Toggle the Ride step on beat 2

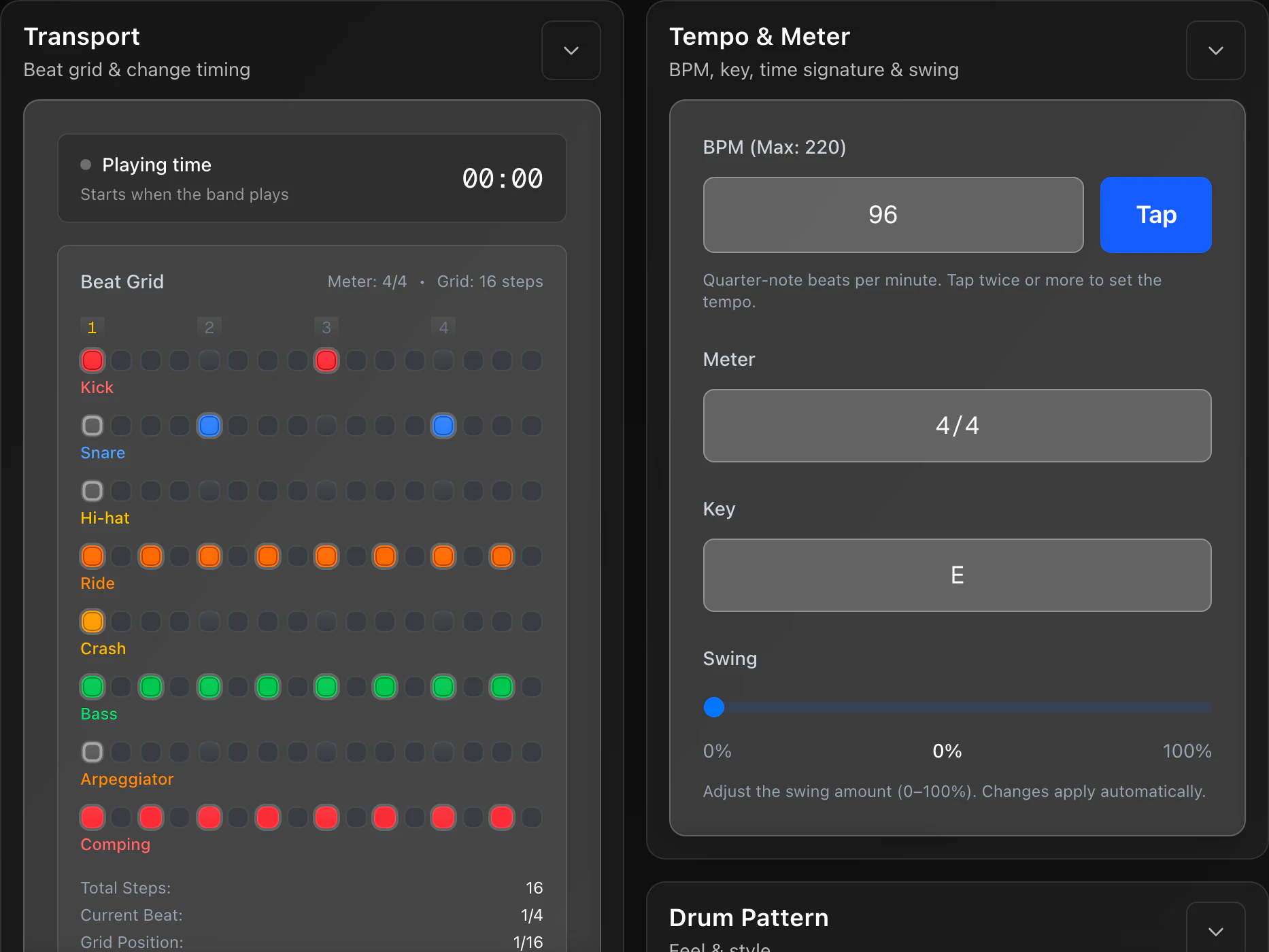click(209, 556)
